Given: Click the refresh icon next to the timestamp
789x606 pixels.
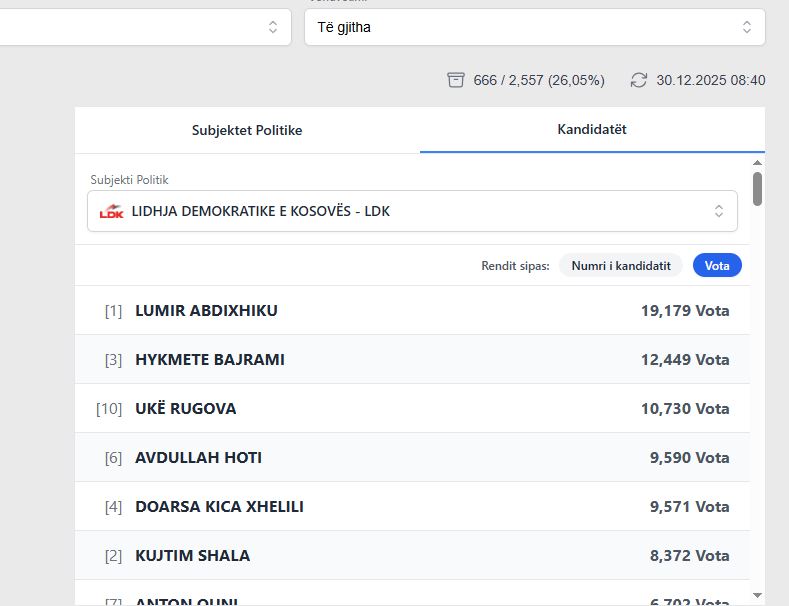Looking at the screenshot, I should click(x=639, y=80).
